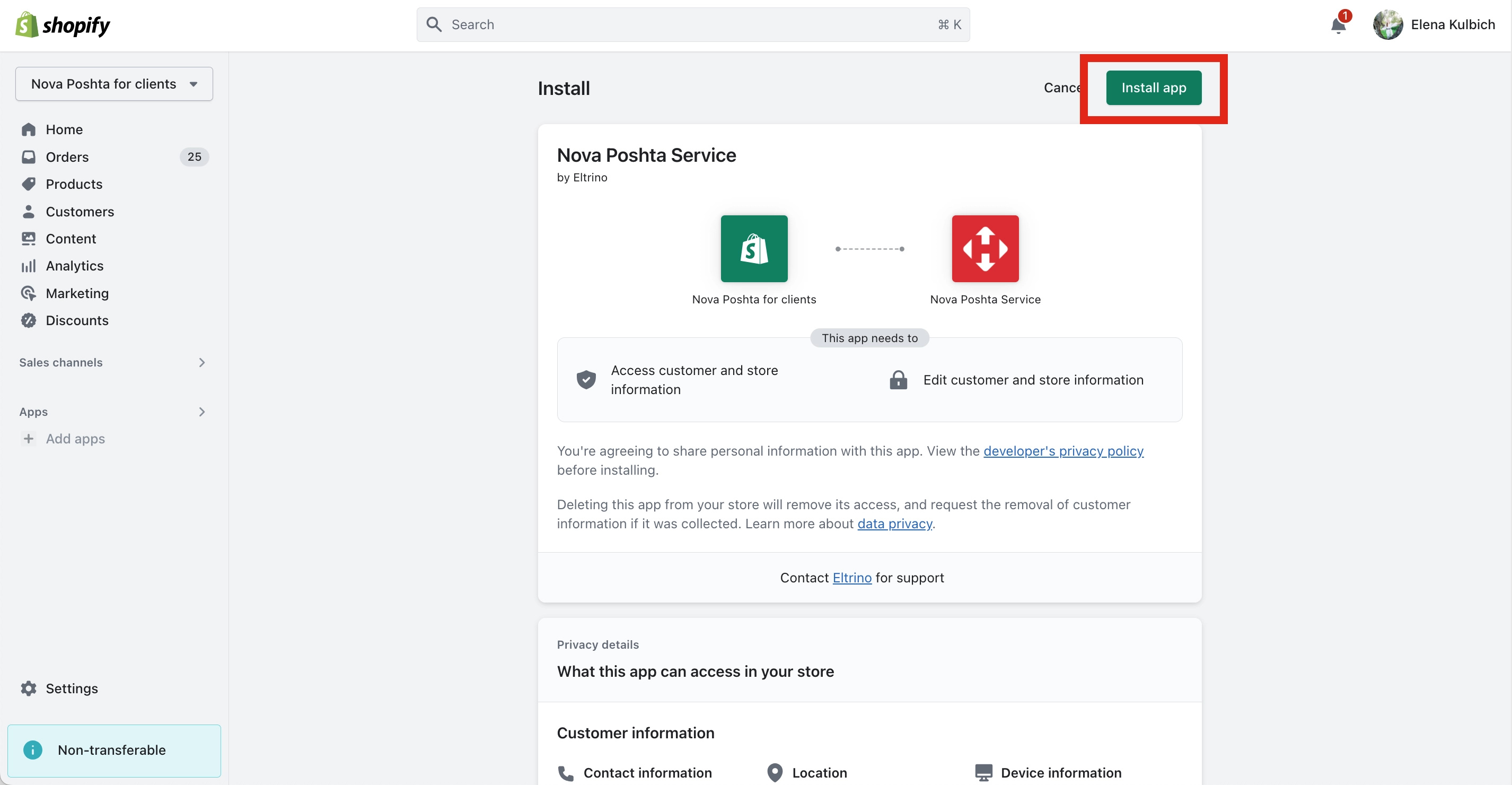Image resolution: width=1512 pixels, height=785 pixels.
Task: Open Content in sidebar
Action: coord(71,238)
